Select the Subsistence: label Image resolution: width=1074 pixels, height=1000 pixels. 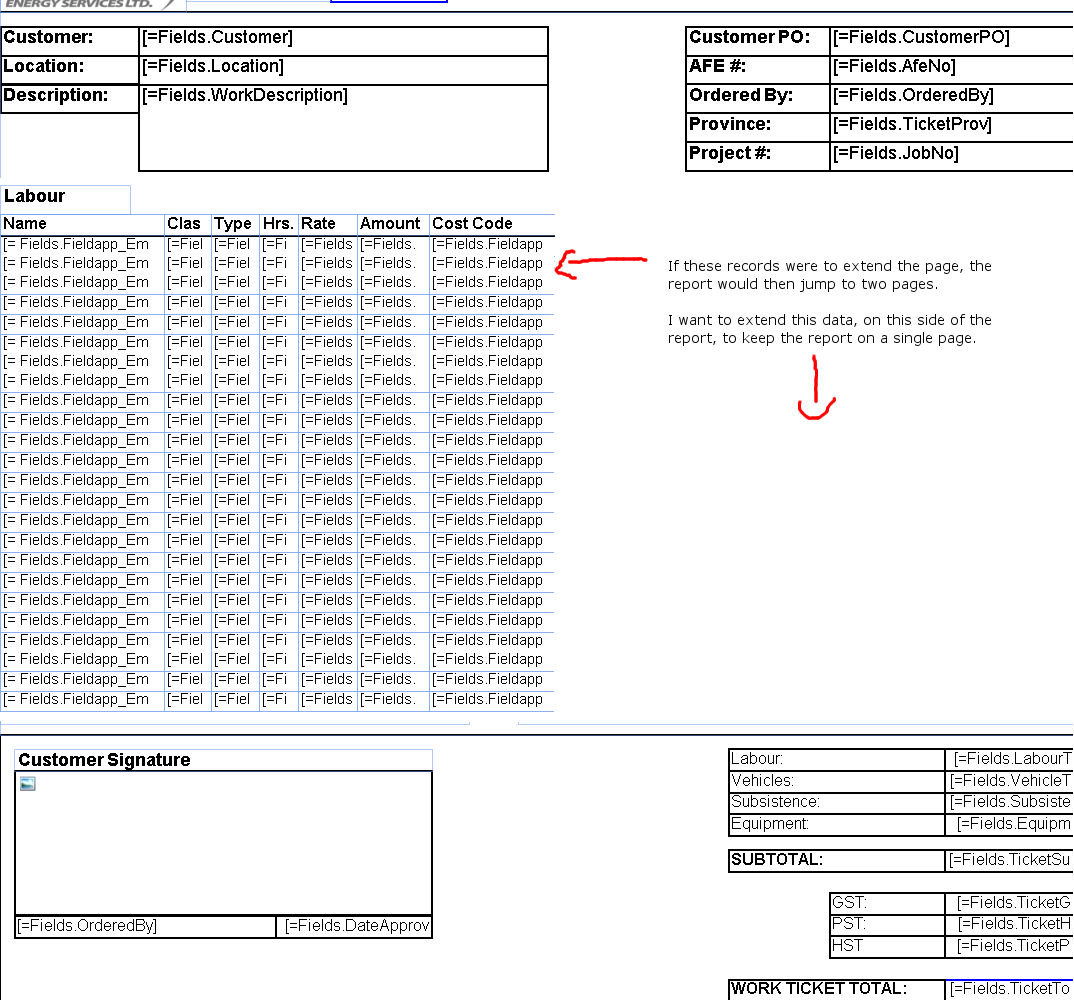[x=836, y=803]
